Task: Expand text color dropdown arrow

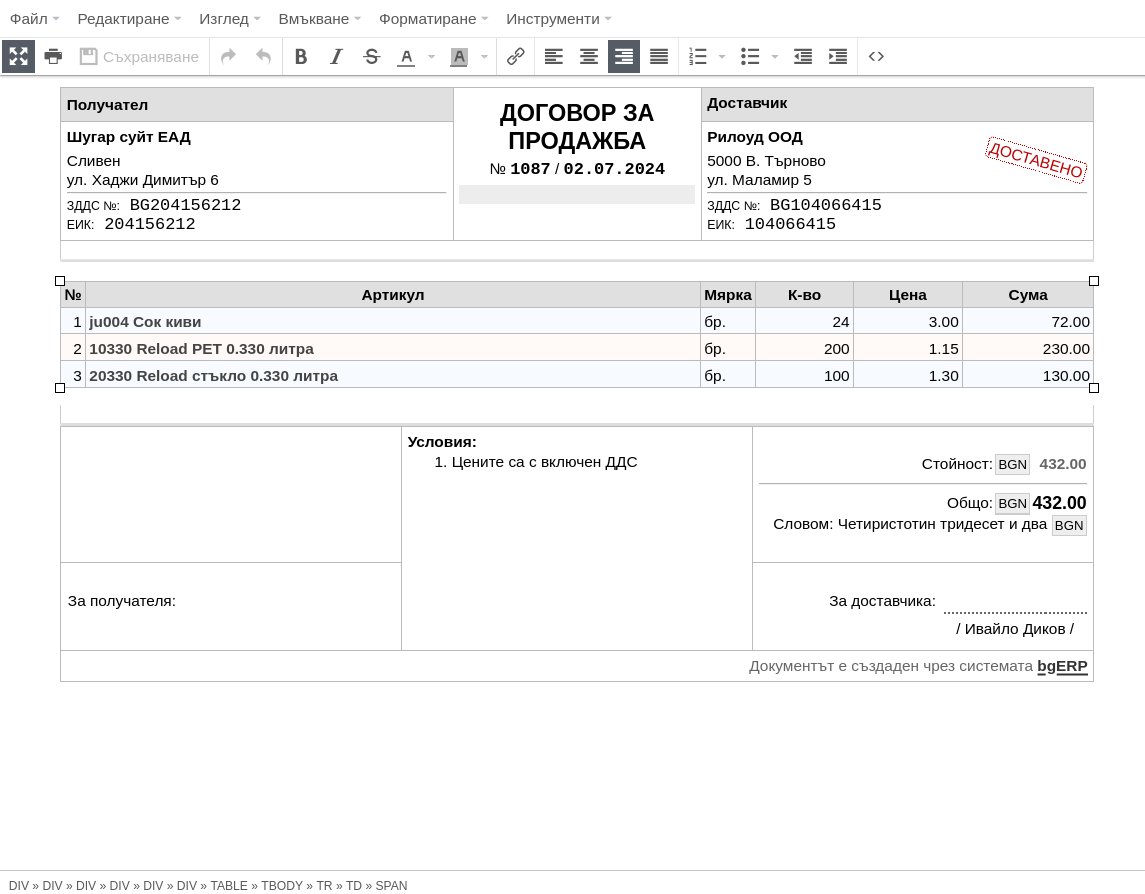Action: coord(432,56)
